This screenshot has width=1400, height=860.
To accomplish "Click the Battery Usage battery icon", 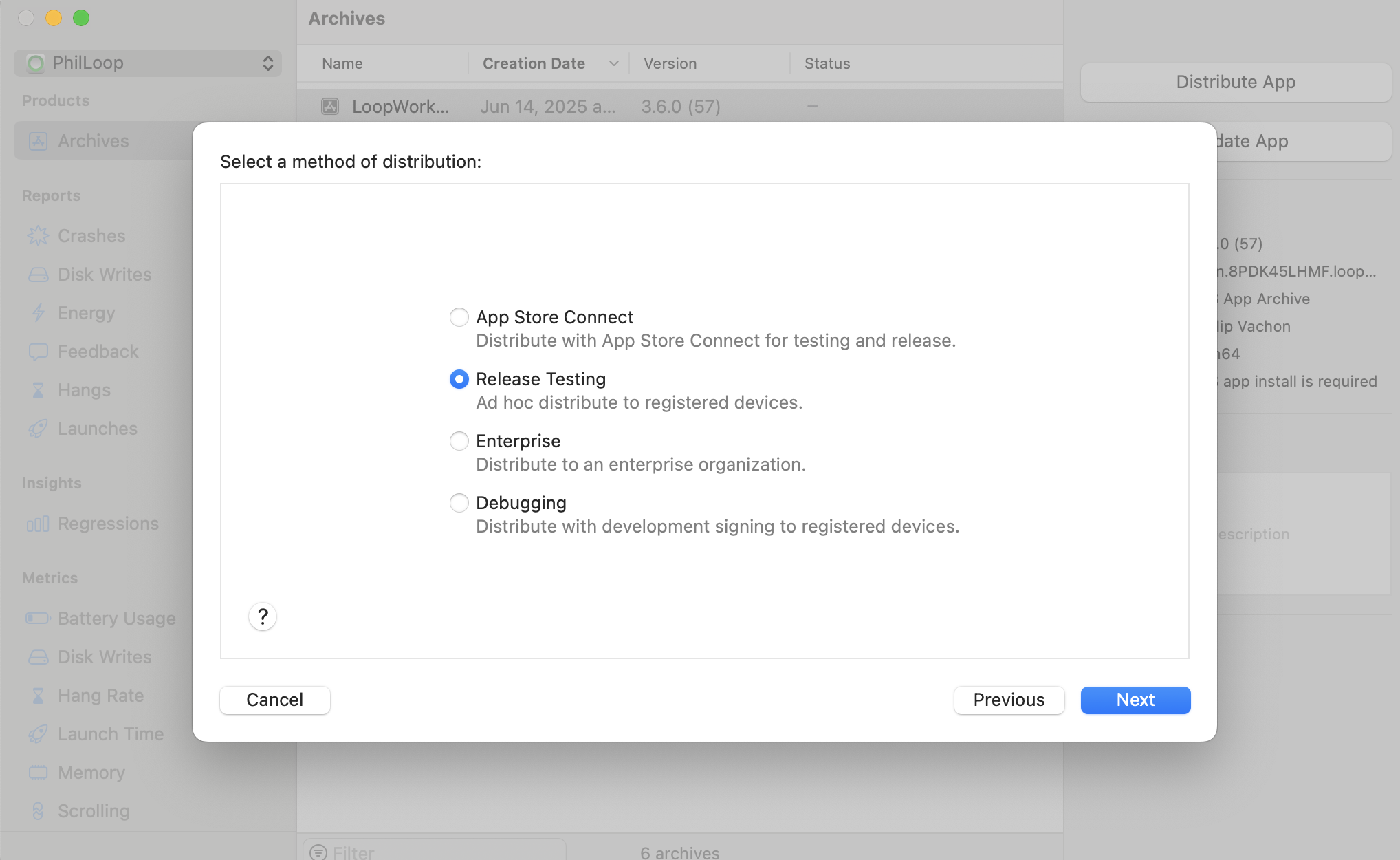I will [38, 619].
